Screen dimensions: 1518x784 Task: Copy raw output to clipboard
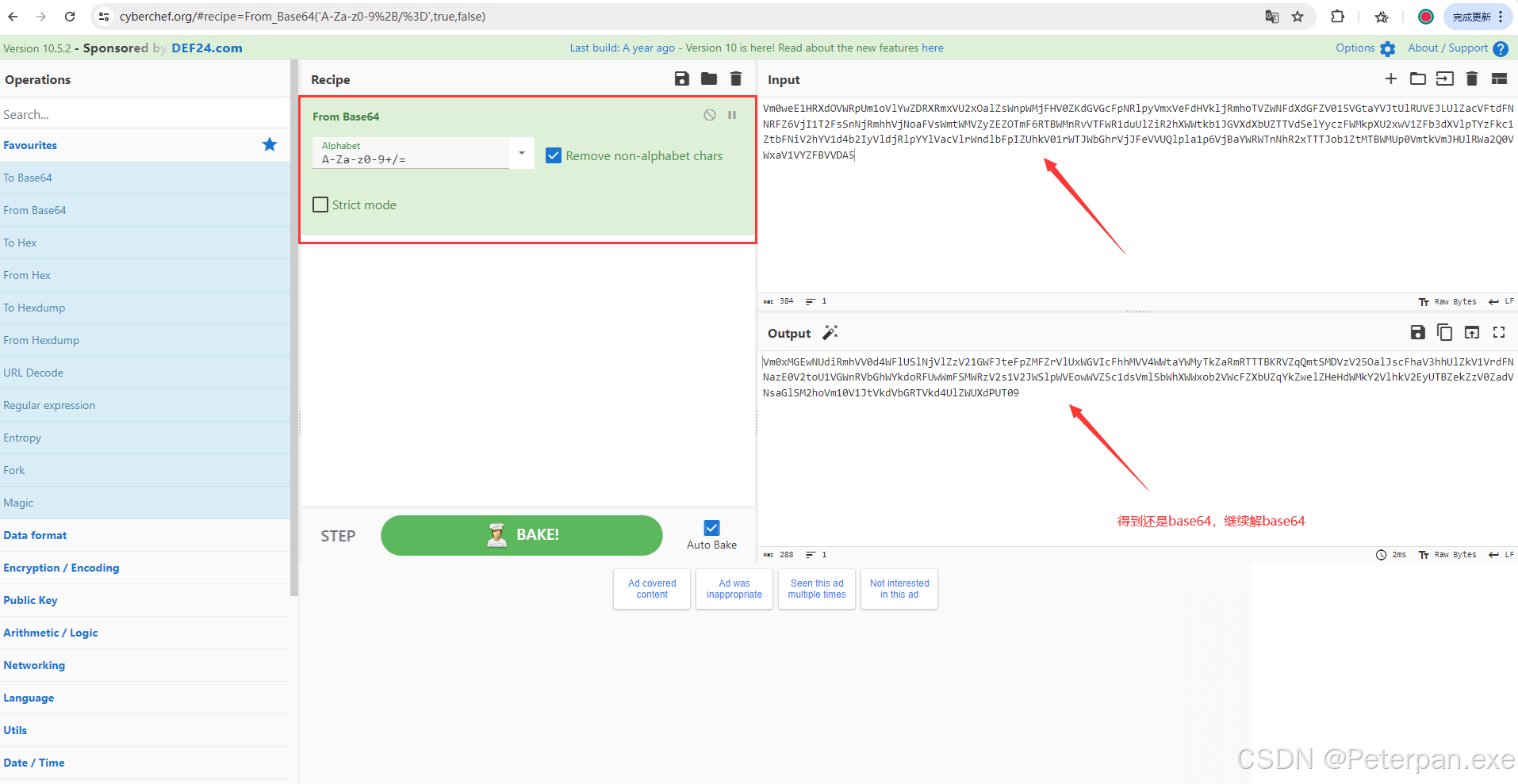coord(1445,332)
